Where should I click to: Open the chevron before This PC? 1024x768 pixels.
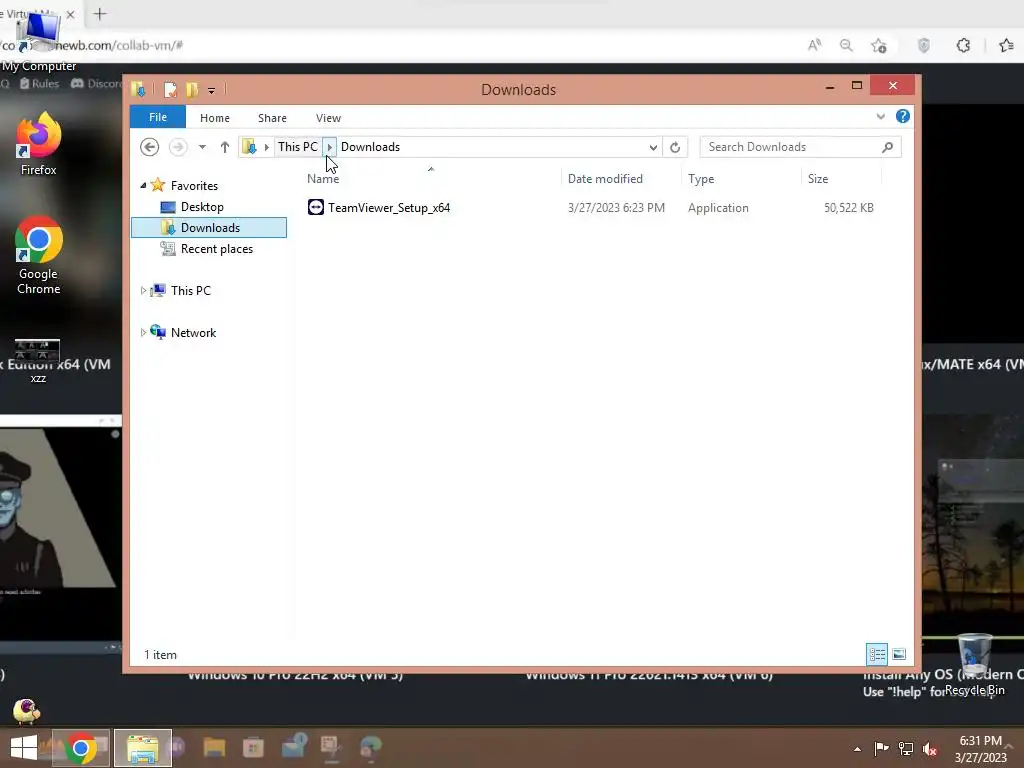pos(266,147)
